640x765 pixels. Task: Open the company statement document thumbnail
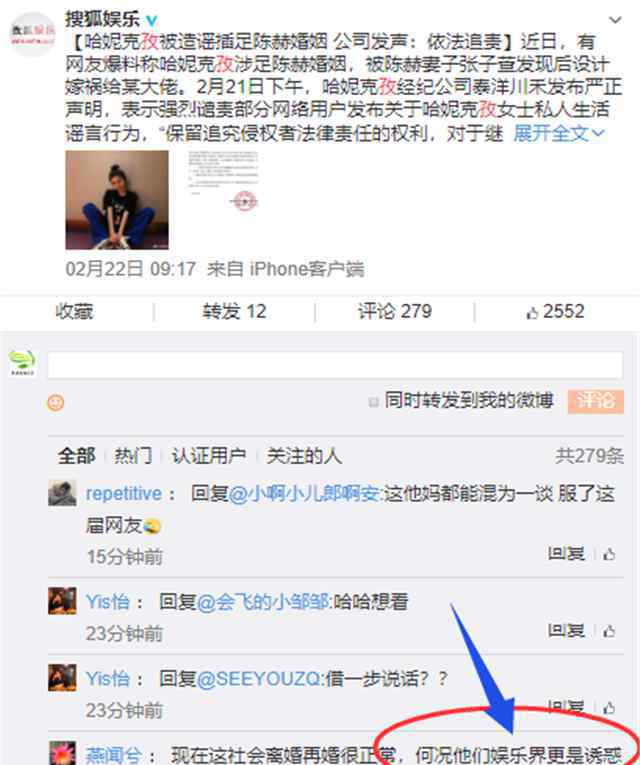click(x=222, y=181)
